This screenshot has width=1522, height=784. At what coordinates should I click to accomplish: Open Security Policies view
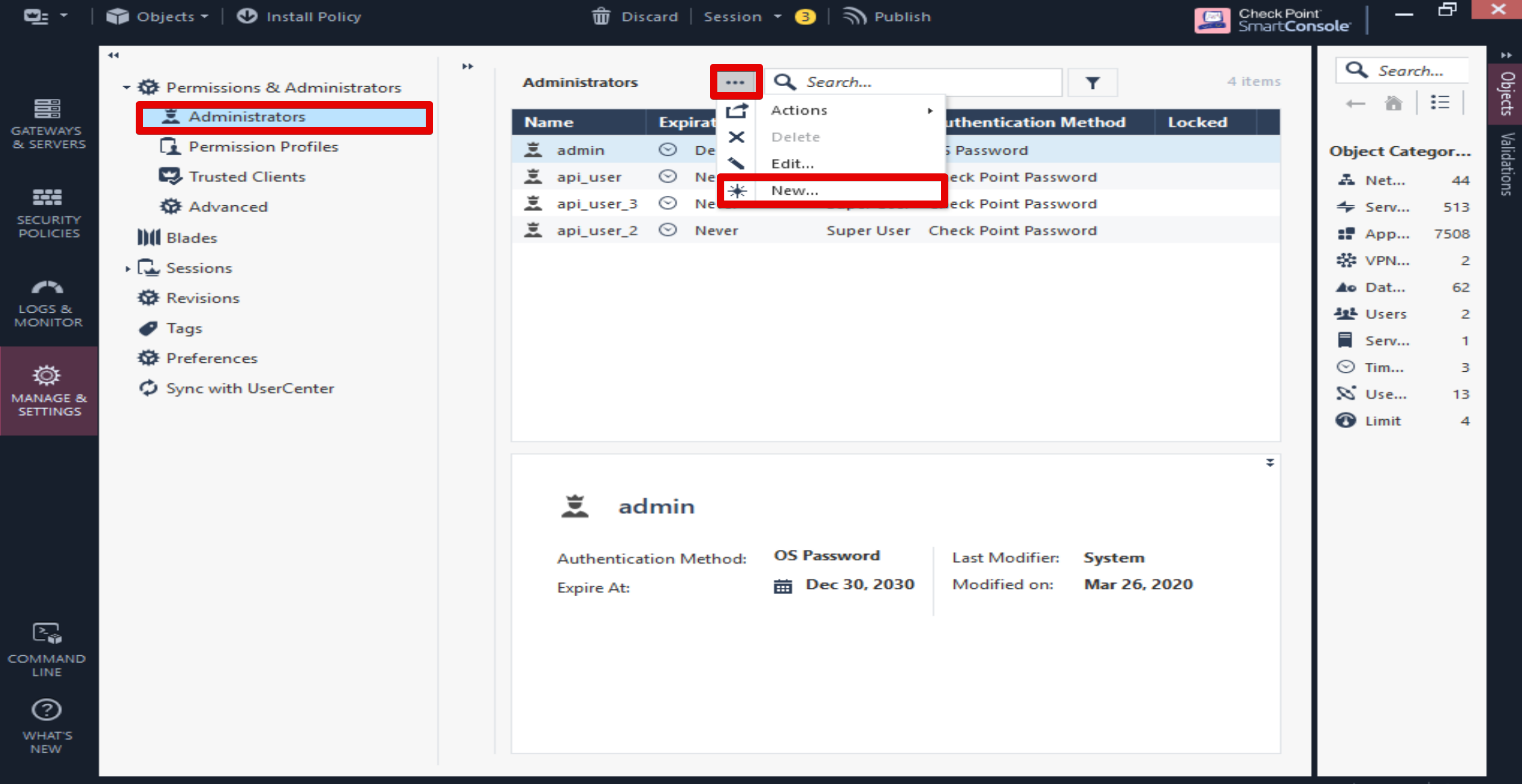pyautogui.click(x=48, y=213)
